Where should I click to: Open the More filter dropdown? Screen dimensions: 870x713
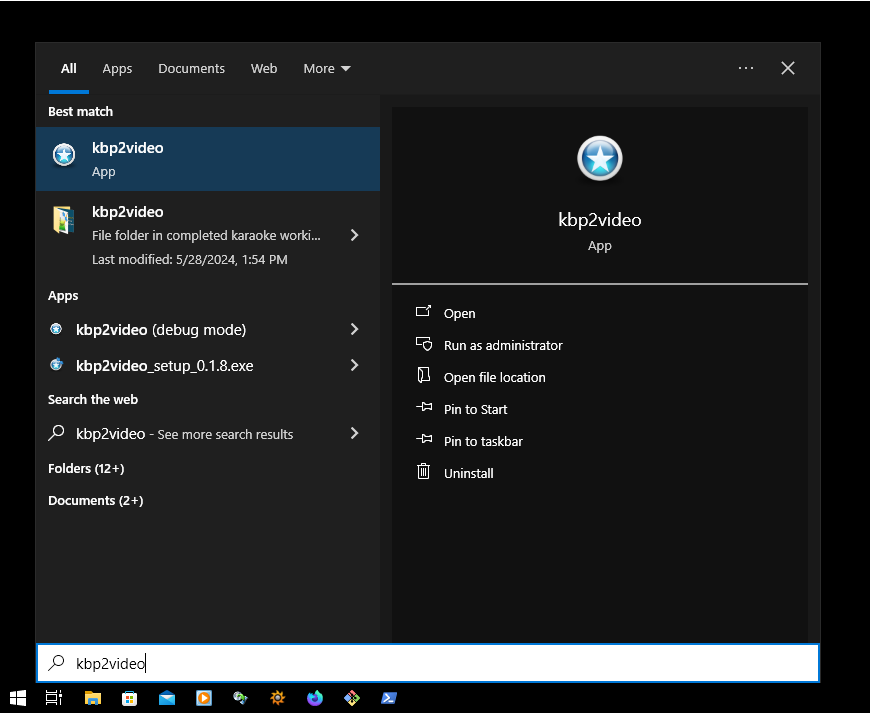pos(327,68)
